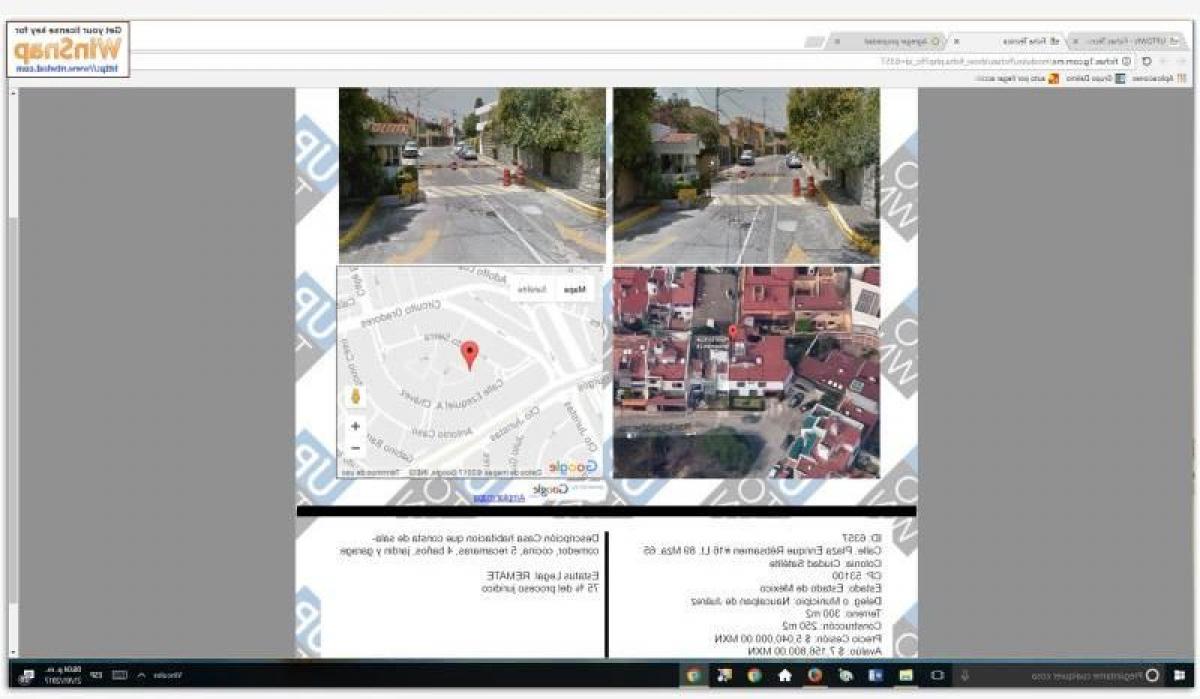Zoom out the map with minus button

coord(355,448)
